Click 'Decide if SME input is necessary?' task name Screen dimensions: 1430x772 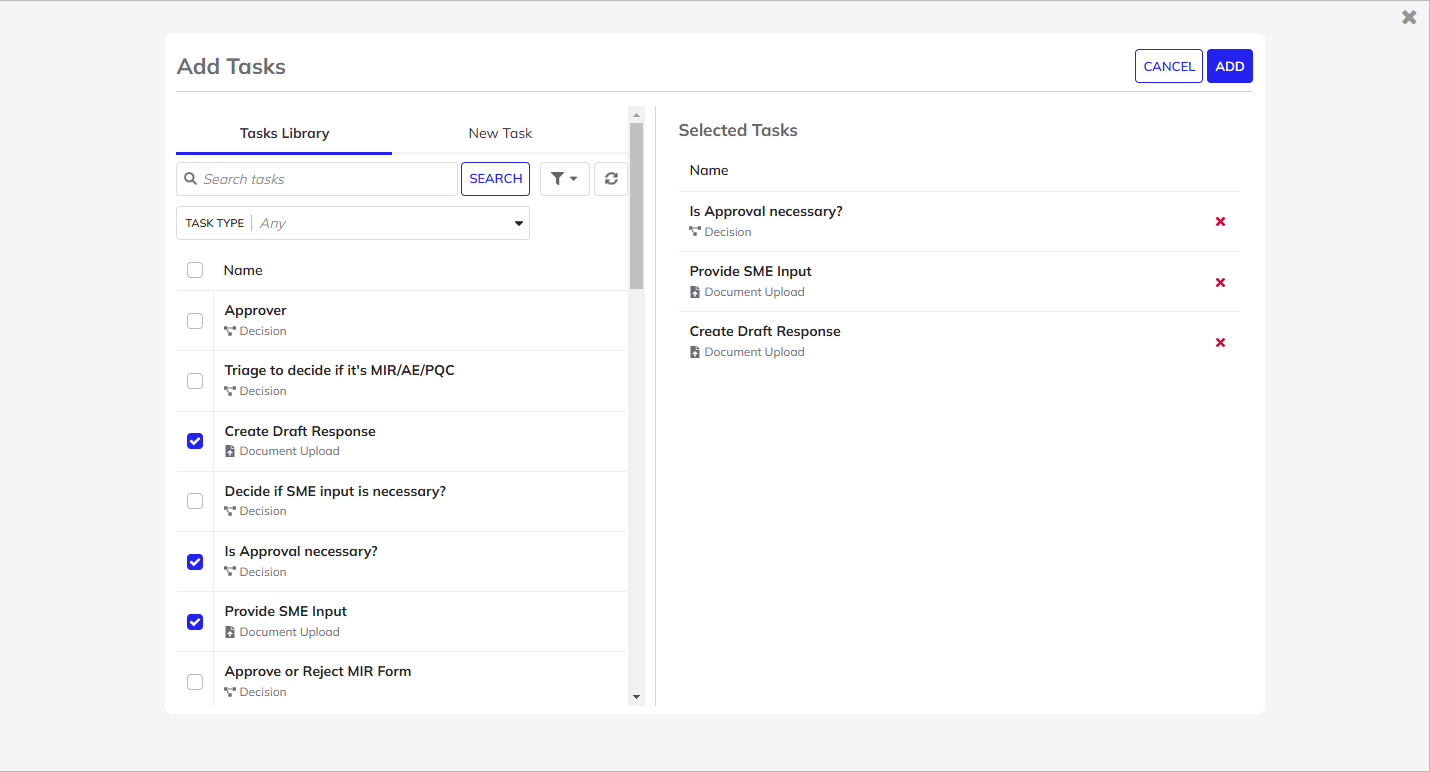[x=335, y=491]
